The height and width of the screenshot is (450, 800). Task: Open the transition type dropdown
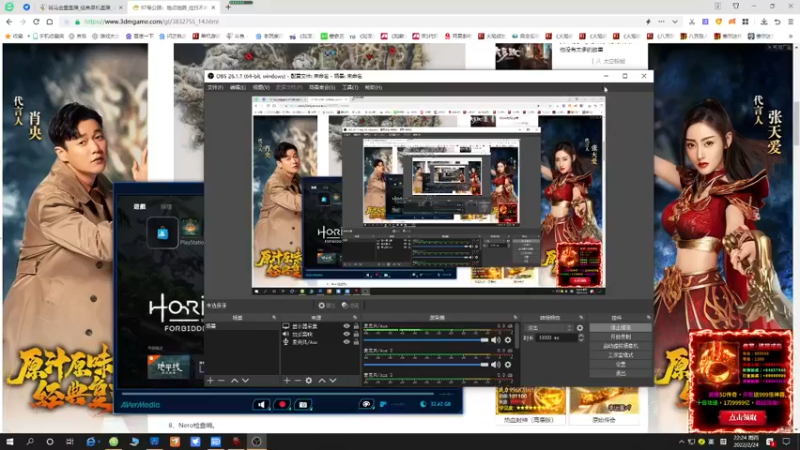[549, 328]
